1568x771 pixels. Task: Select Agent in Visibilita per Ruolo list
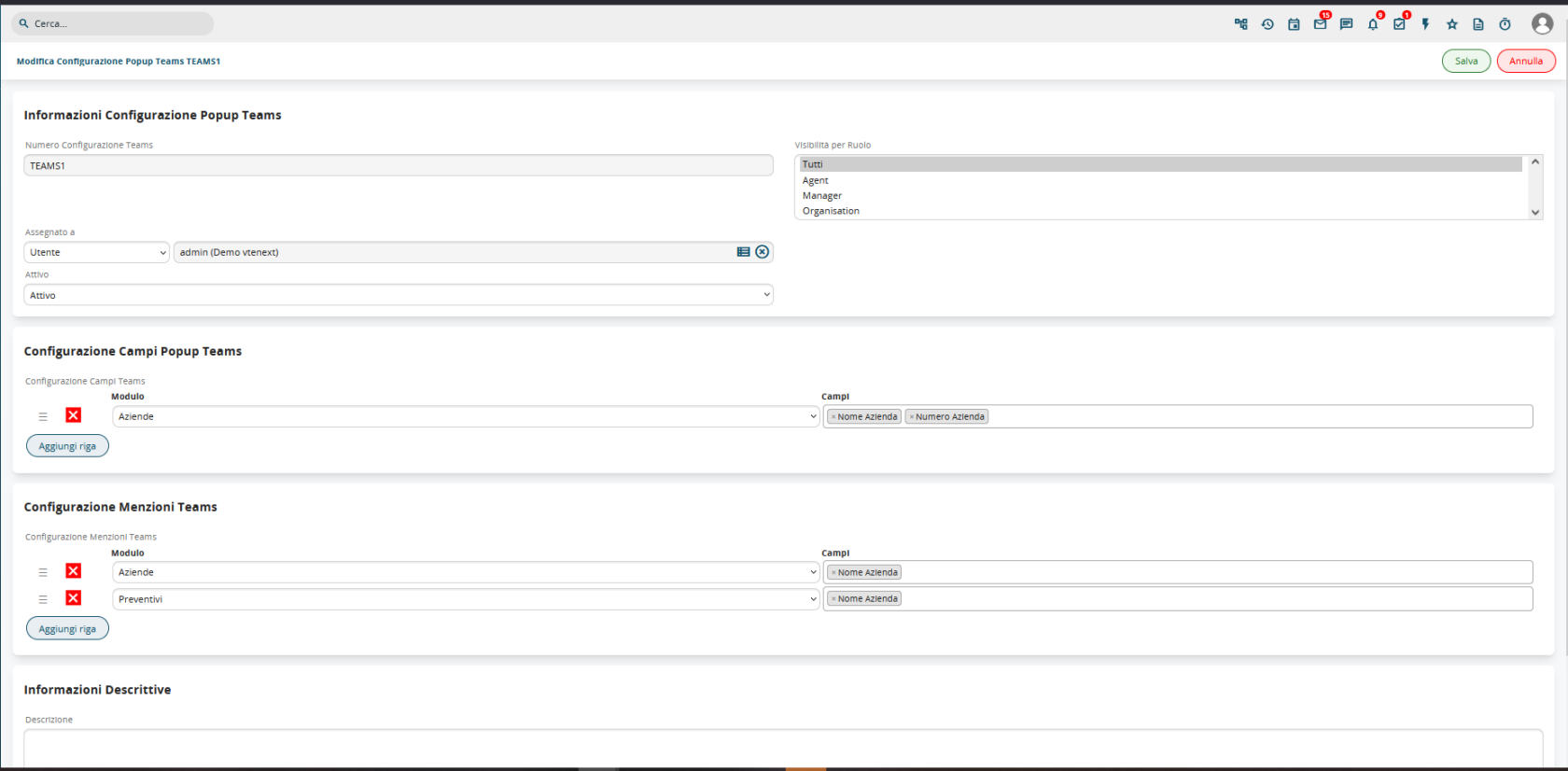[x=1161, y=180]
